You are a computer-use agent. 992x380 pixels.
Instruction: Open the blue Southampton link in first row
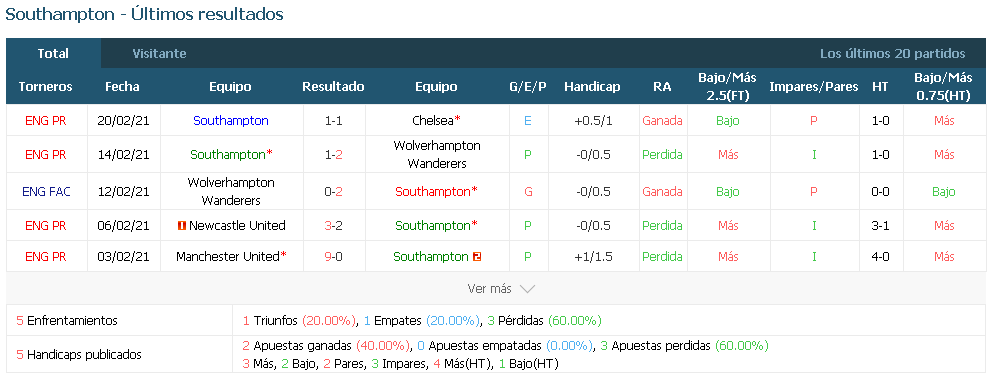click(x=231, y=120)
